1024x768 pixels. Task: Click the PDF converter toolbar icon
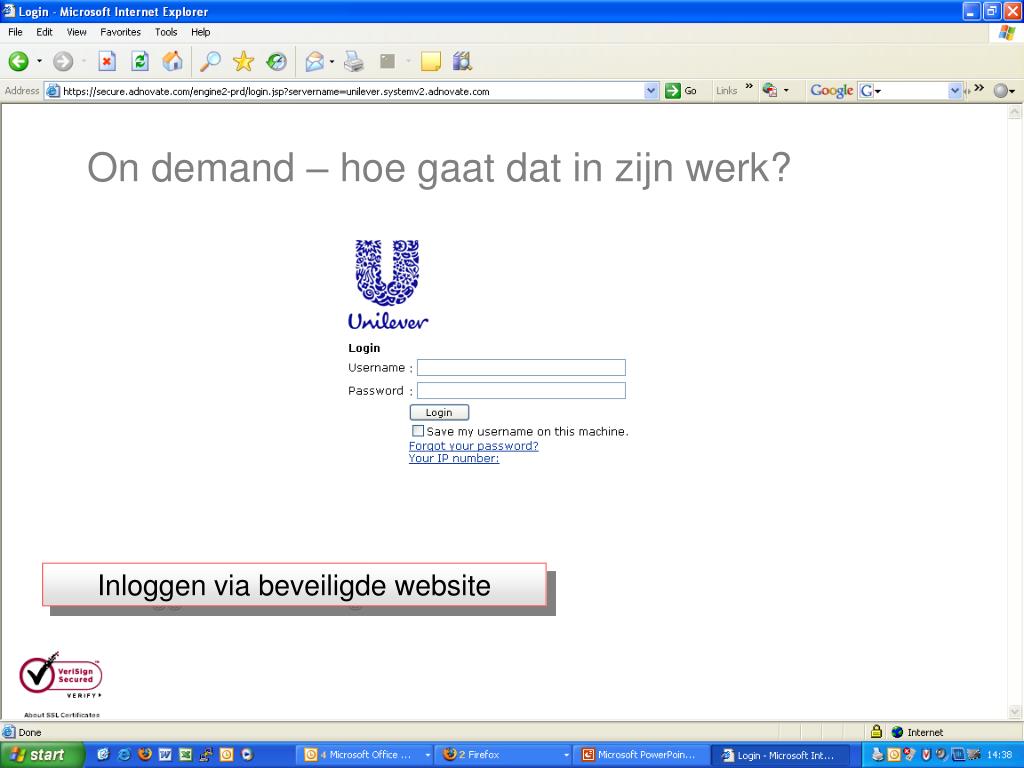(x=770, y=90)
